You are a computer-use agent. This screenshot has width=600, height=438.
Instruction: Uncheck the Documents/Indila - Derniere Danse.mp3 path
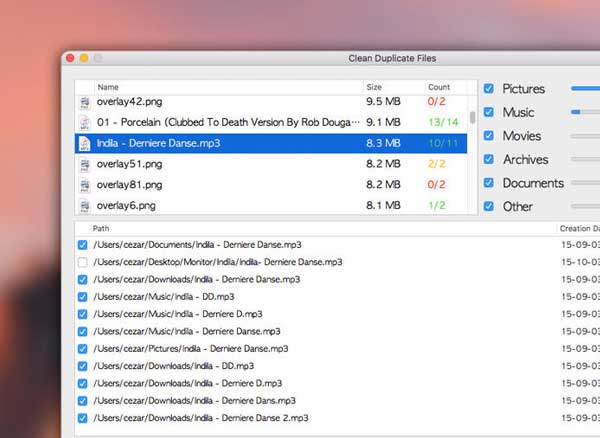82,245
